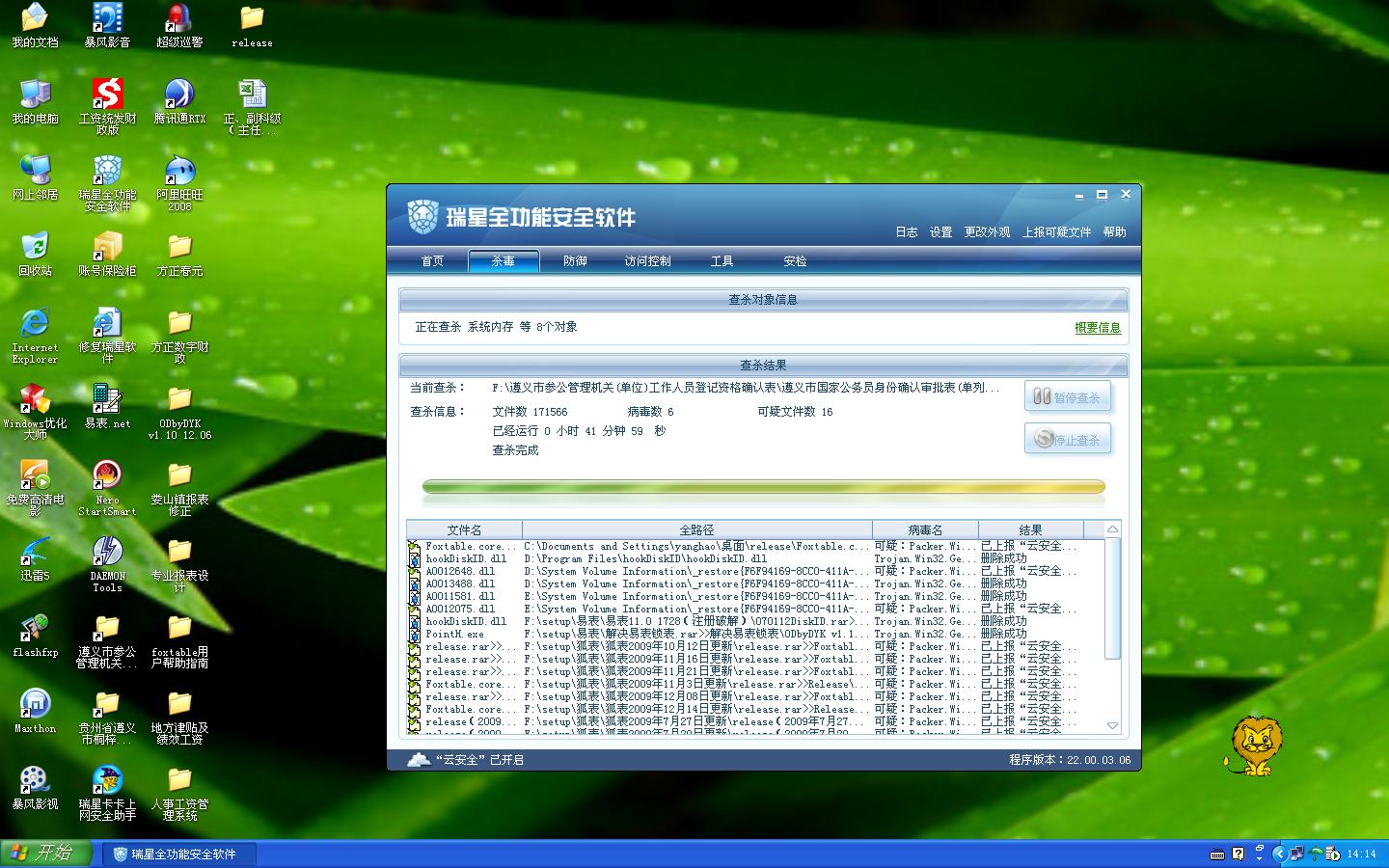Open the flashfxp desktop shortcut
This screenshot has width=1389, height=868.
(35, 635)
